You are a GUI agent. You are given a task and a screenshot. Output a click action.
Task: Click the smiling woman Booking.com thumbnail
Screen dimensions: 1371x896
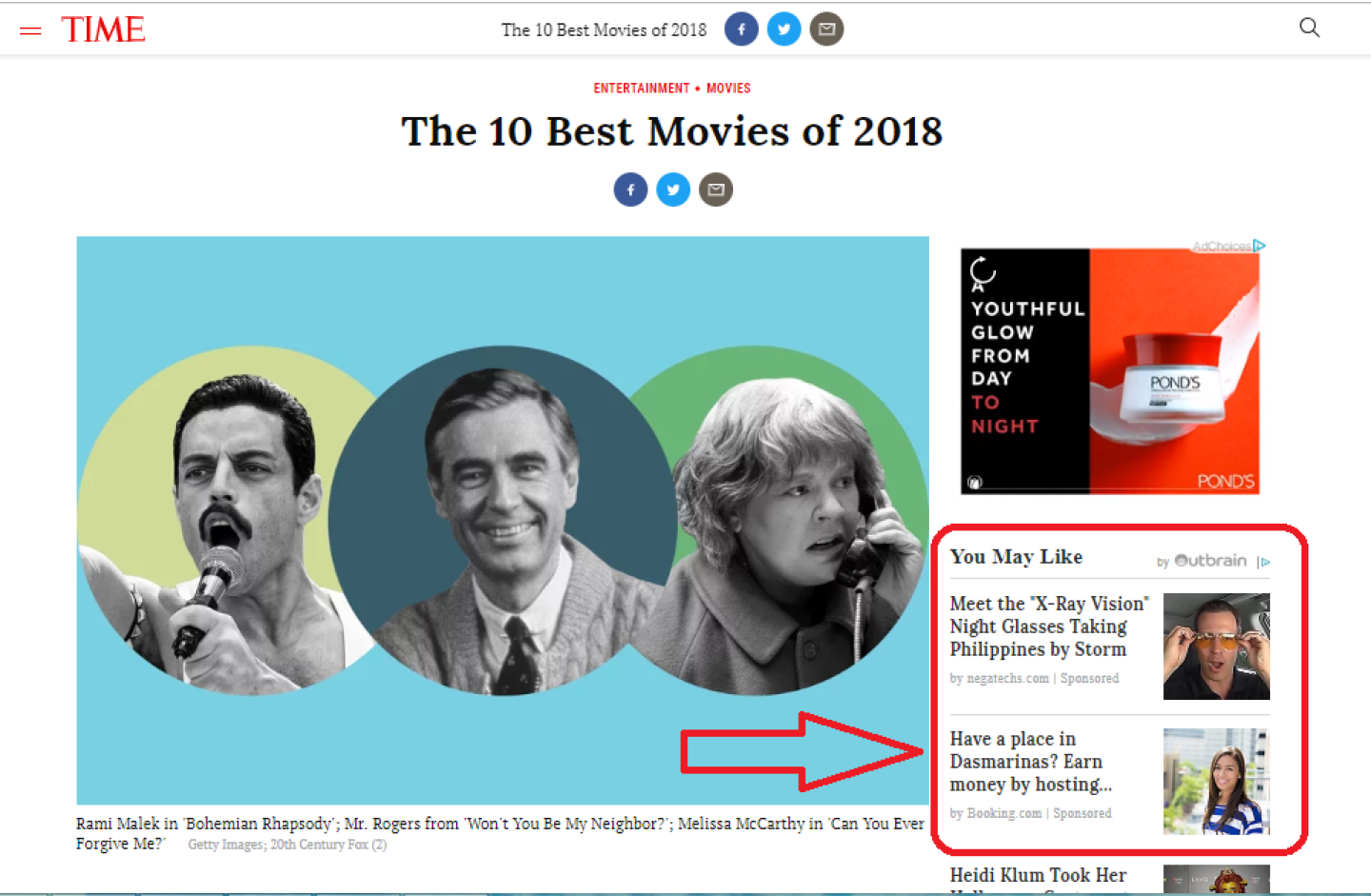1216,782
